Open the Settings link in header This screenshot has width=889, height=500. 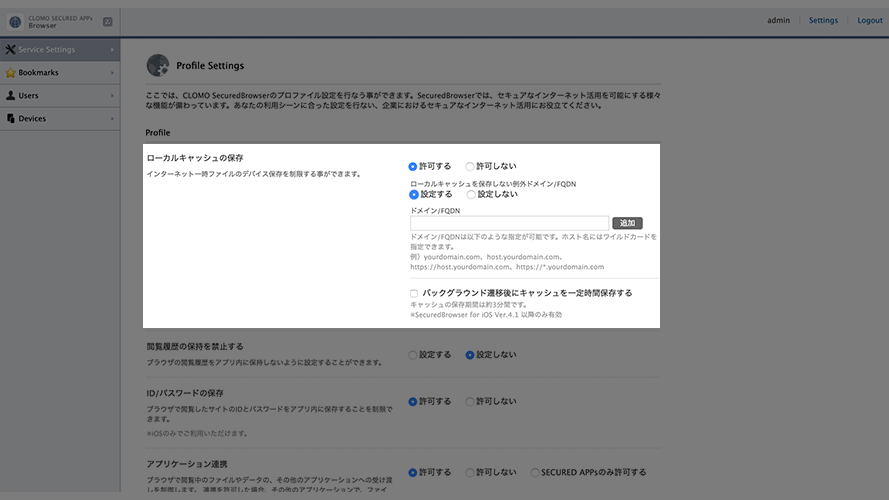(x=823, y=20)
